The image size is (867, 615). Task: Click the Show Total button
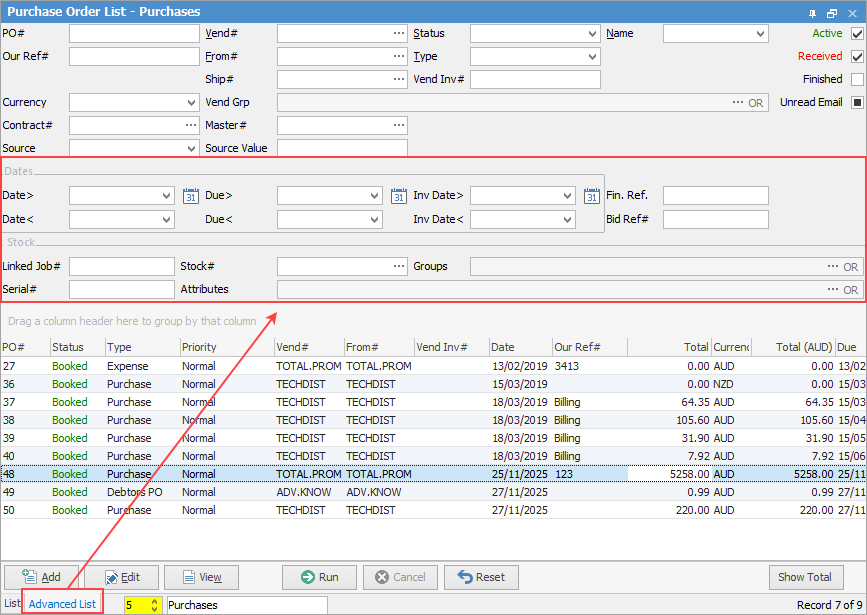coord(805,577)
